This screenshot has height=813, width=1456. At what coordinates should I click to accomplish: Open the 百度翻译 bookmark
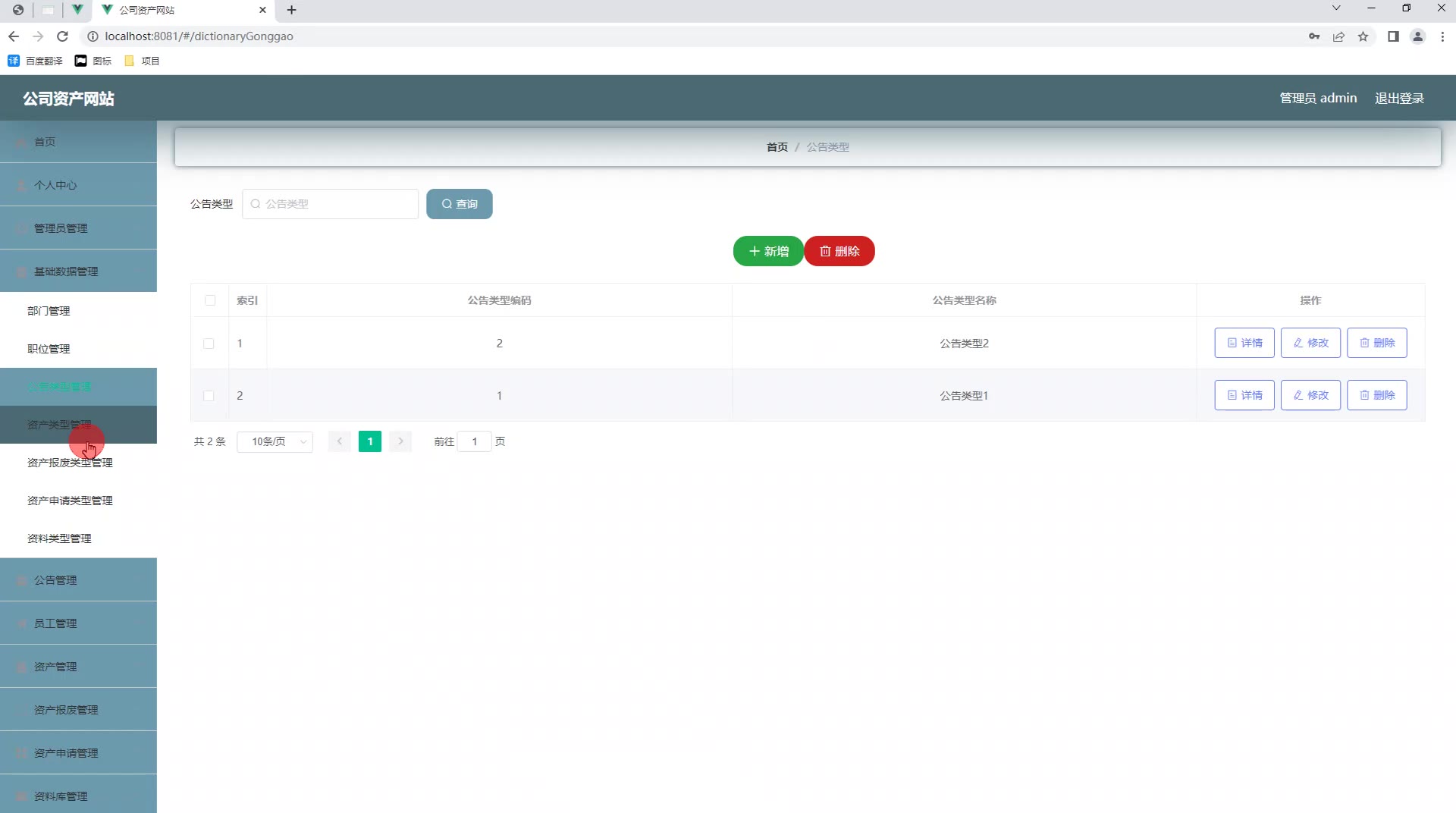(36, 61)
